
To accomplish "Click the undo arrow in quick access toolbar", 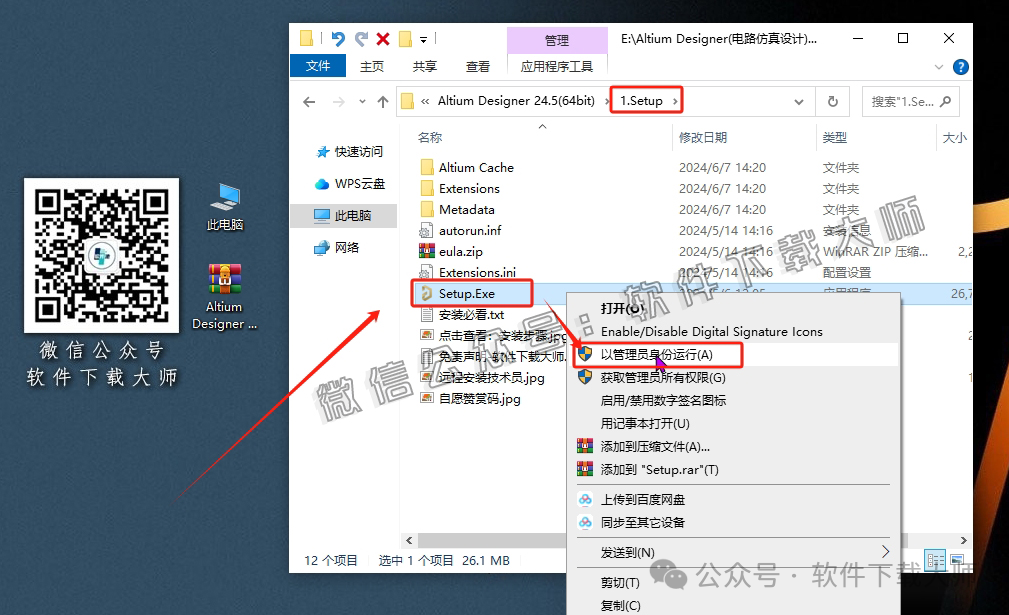I will point(336,37).
